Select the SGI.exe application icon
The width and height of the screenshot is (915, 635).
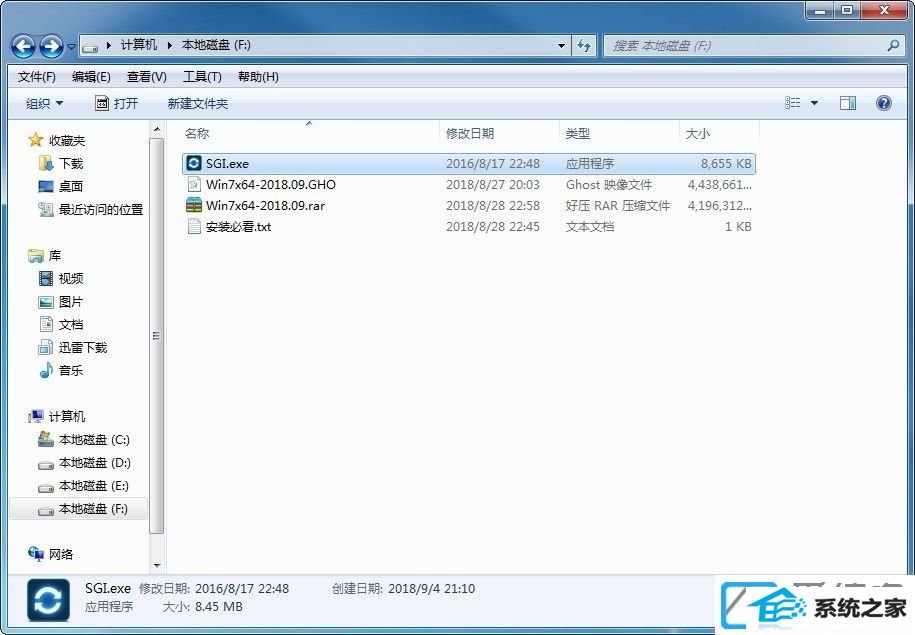coord(193,163)
